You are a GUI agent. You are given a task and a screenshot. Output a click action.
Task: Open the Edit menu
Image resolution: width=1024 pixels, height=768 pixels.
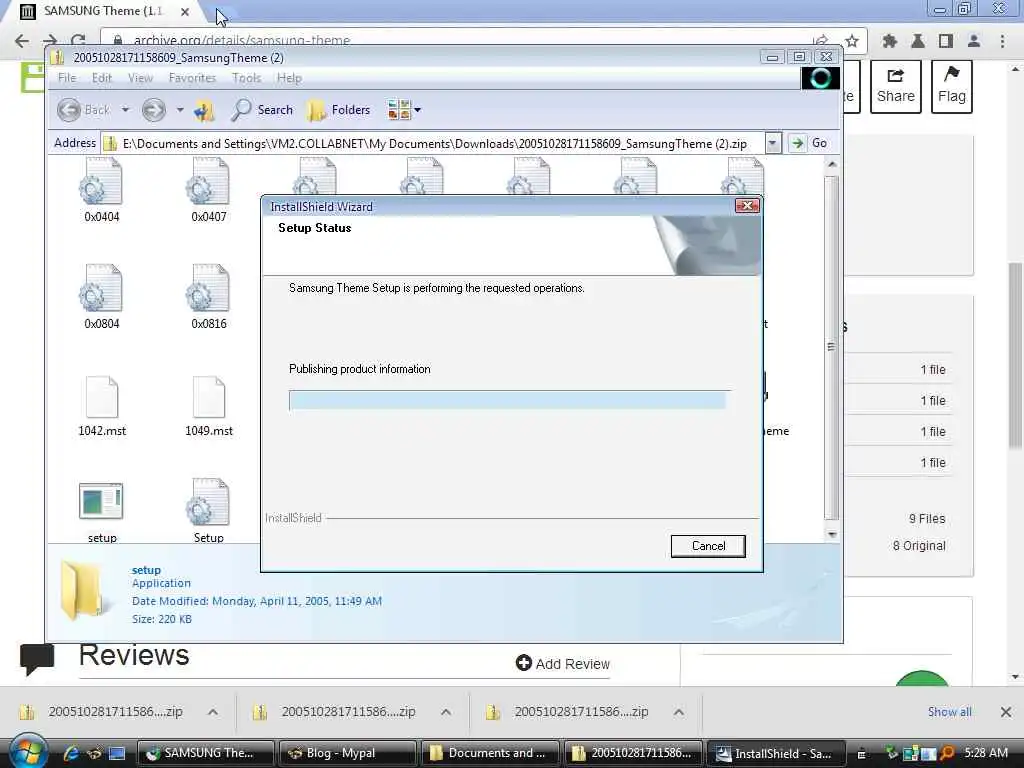(x=101, y=78)
